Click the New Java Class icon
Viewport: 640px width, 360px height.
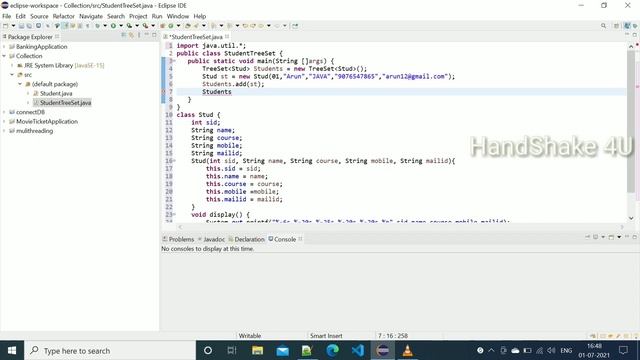(x=171, y=26)
